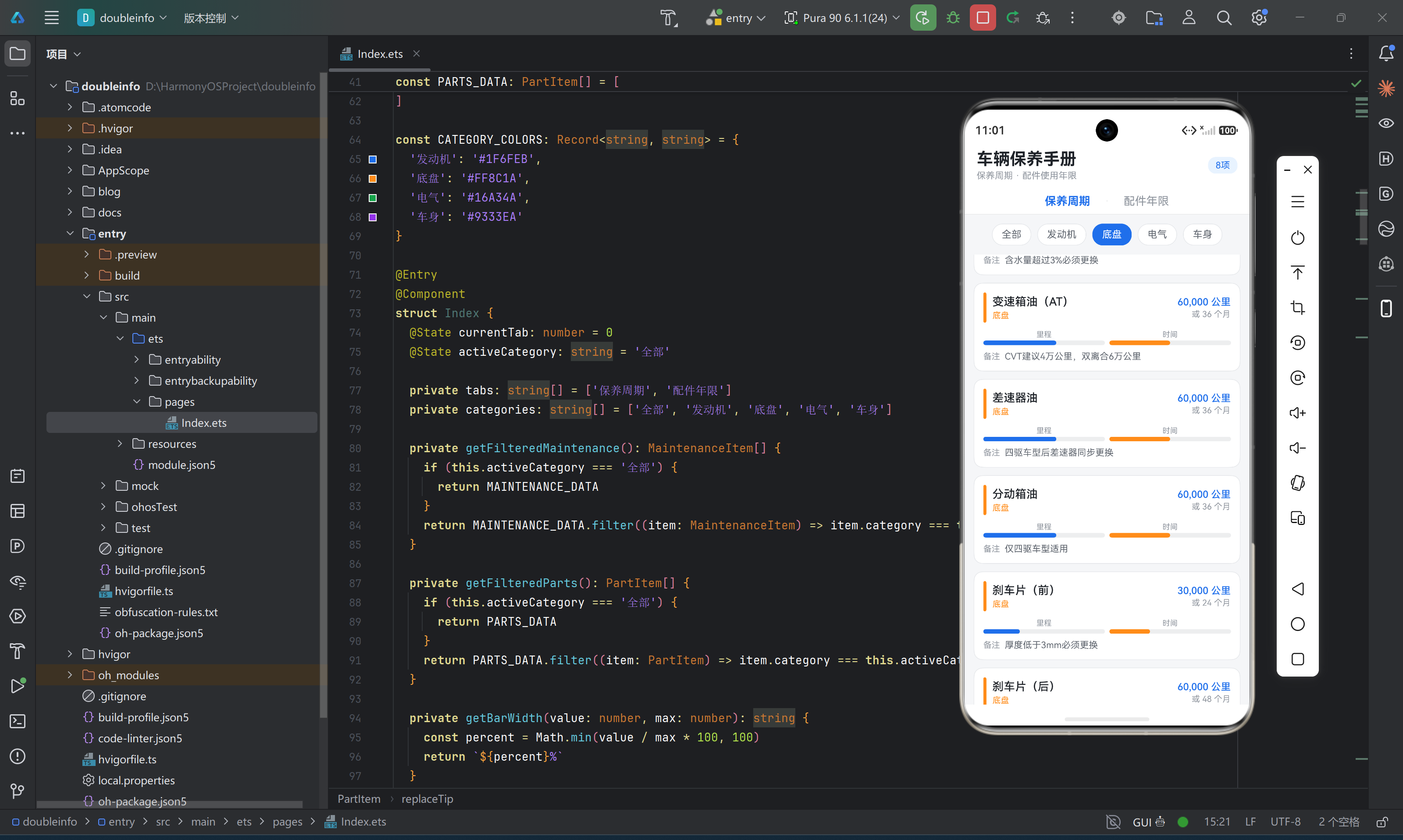
Task: Select the 底盘 category chip
Action: (1111, 234)
